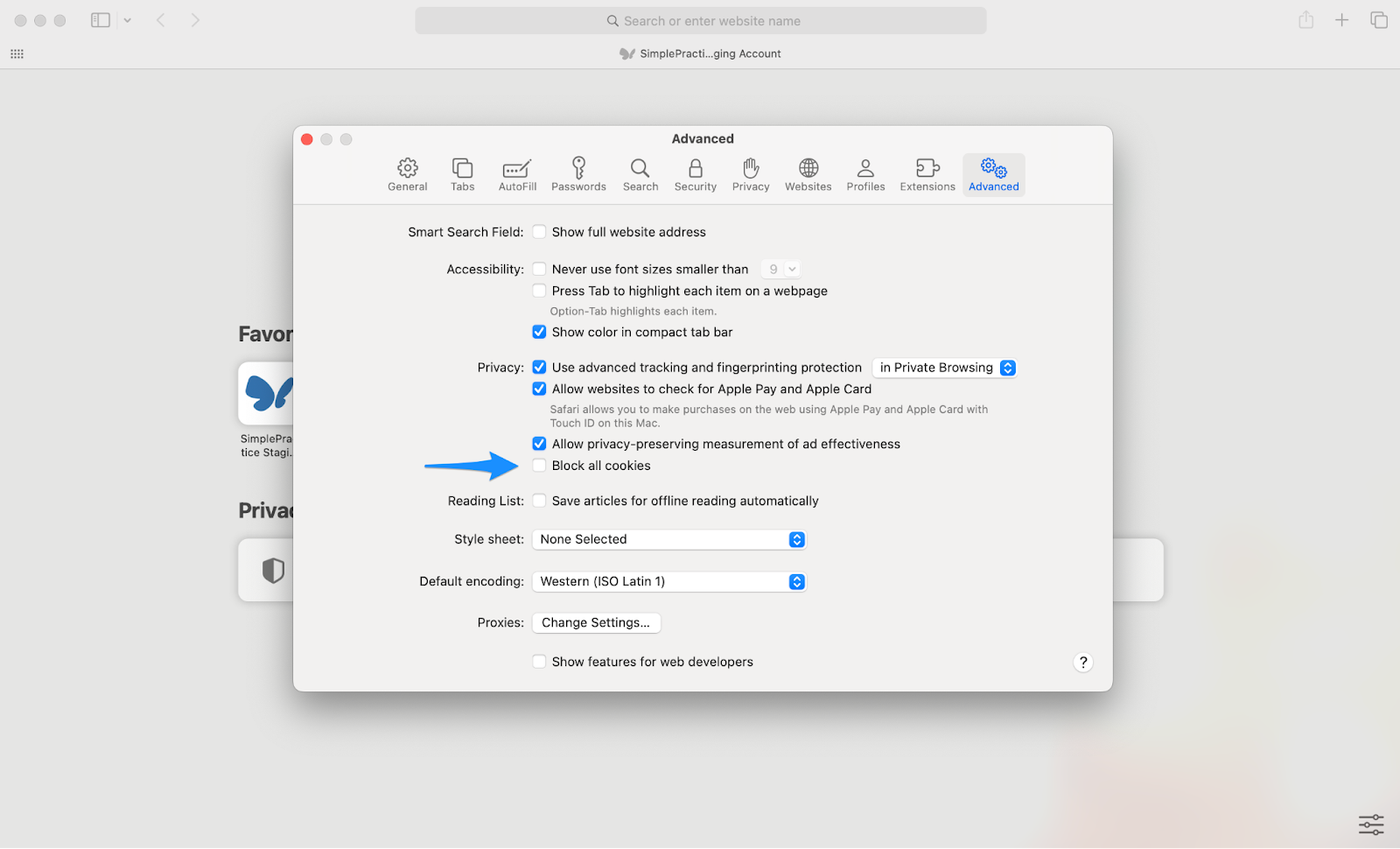The width and height of the screenshot is (1400, 849).
Task: Open the Websites settings pane
Action: (807, 174)
